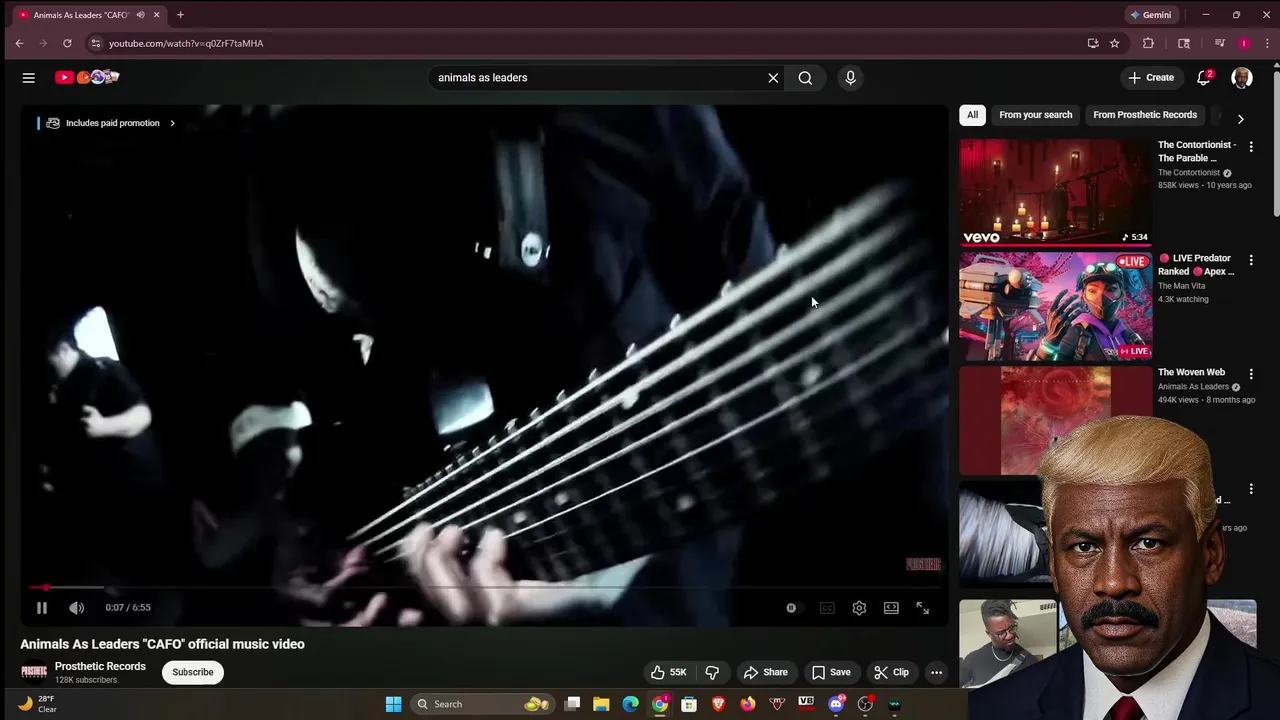The image size is (1280, 720).
Task: Open the Windows Start menu
Action: (393, 704)
